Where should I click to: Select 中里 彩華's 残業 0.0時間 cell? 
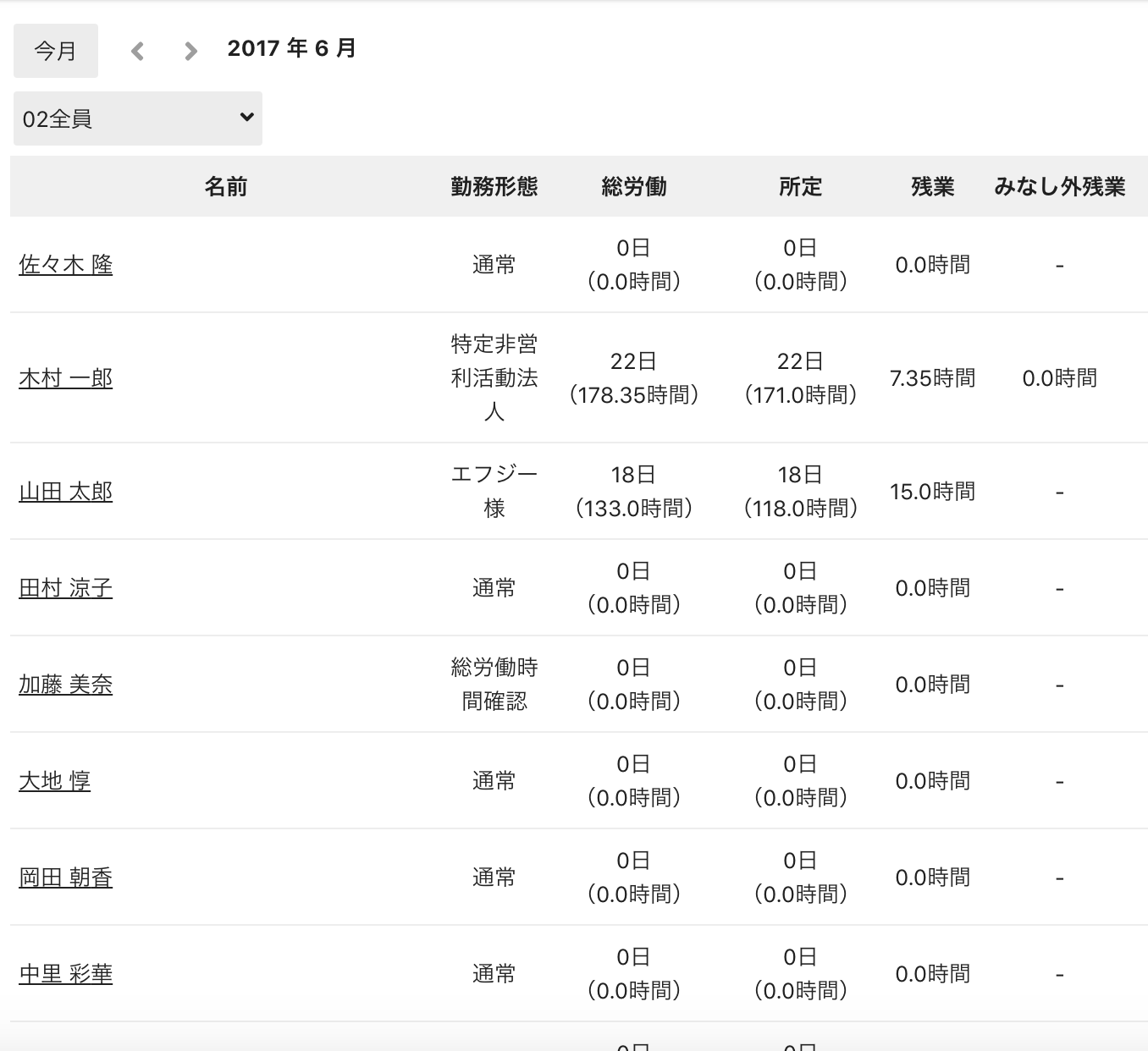(933, 974)
